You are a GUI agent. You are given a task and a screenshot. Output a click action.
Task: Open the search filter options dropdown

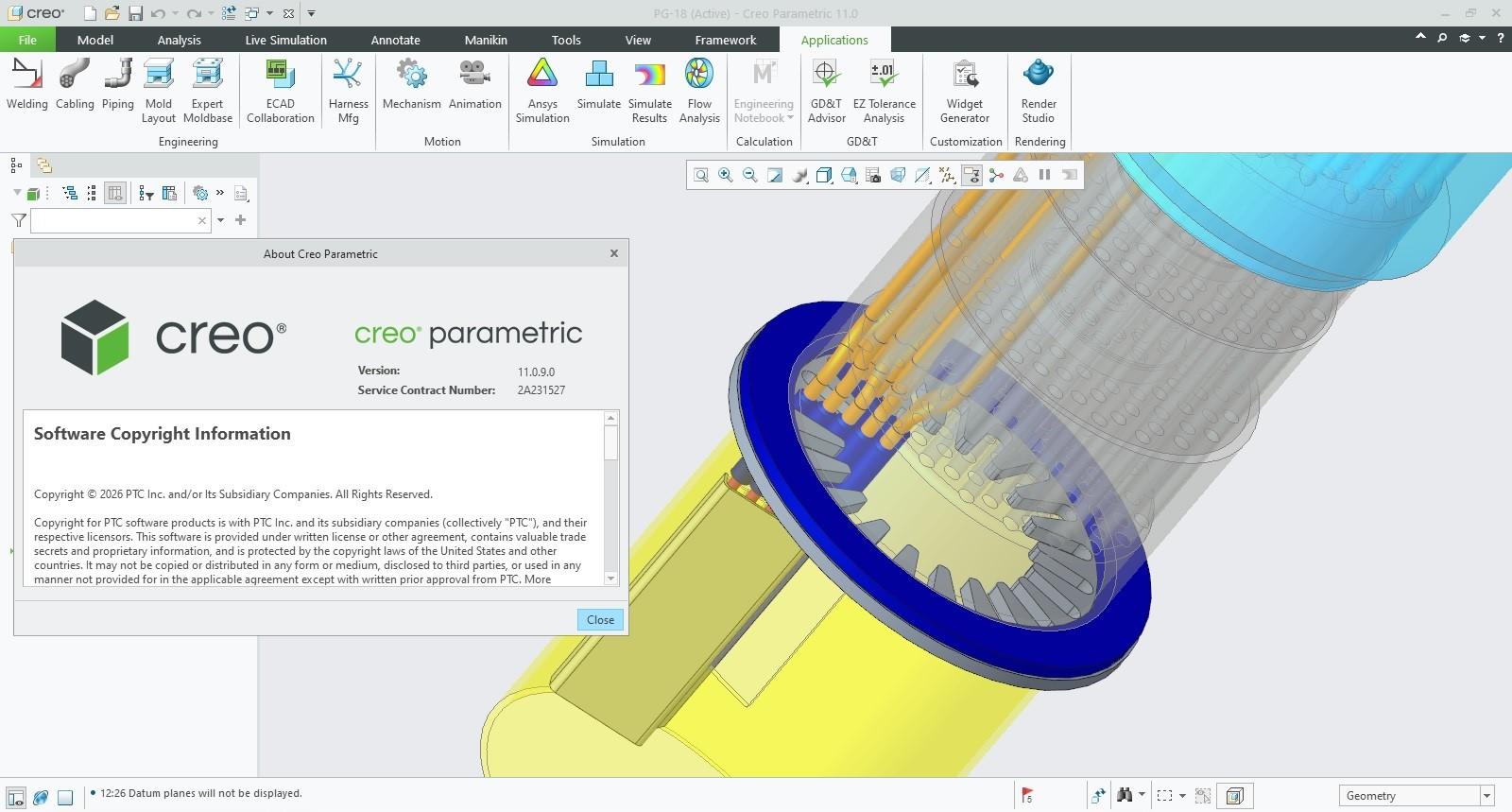(x=220, y=220)
